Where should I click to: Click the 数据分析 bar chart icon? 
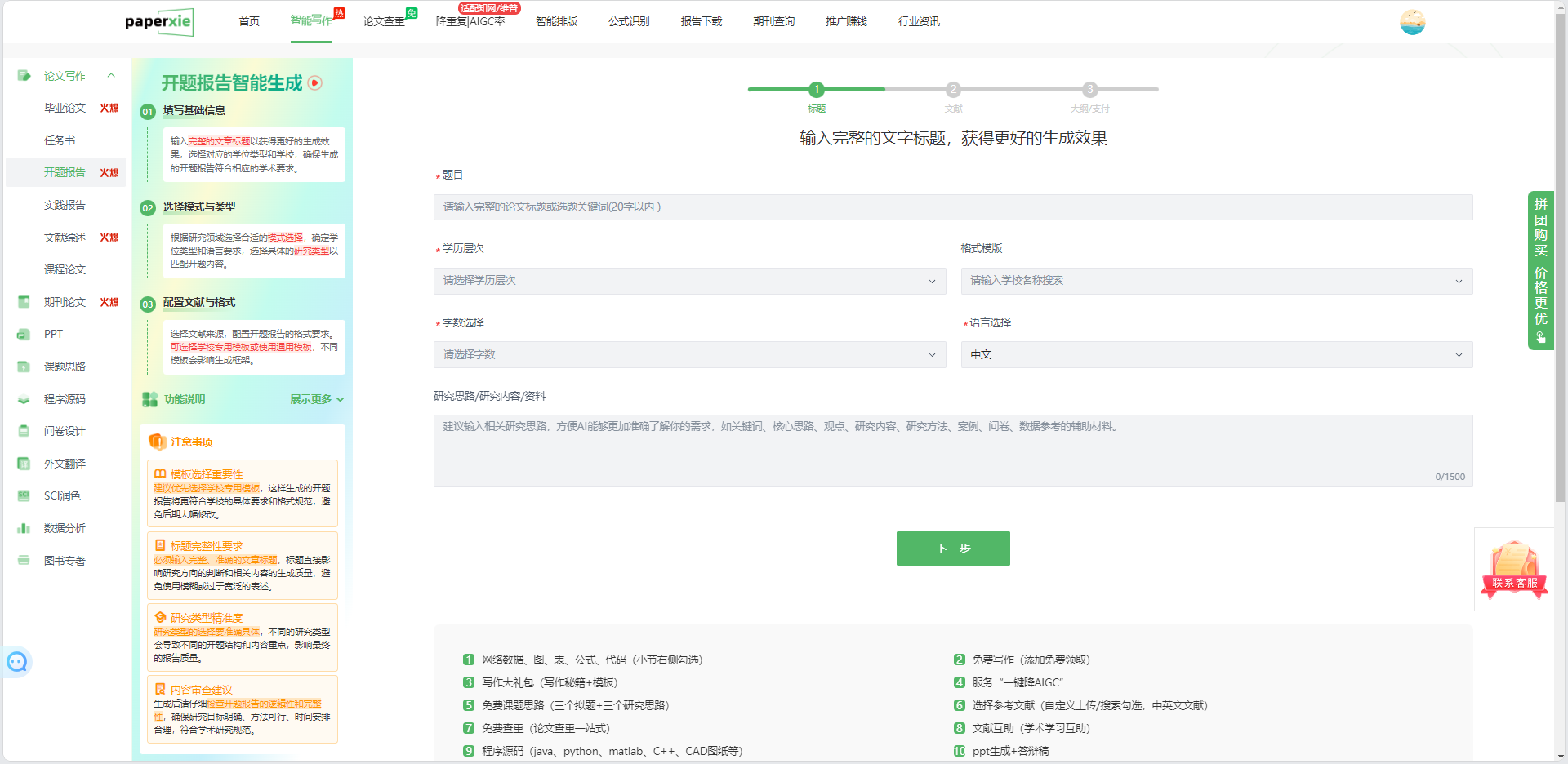point(24,529)
